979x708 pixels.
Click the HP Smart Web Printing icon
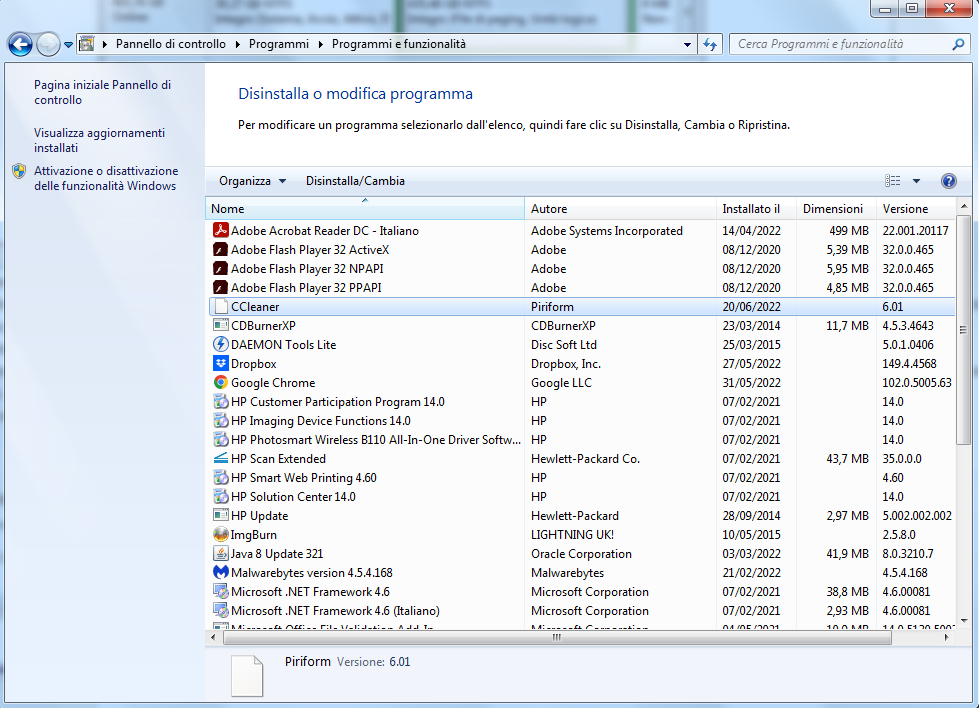(x=220, y=478)
